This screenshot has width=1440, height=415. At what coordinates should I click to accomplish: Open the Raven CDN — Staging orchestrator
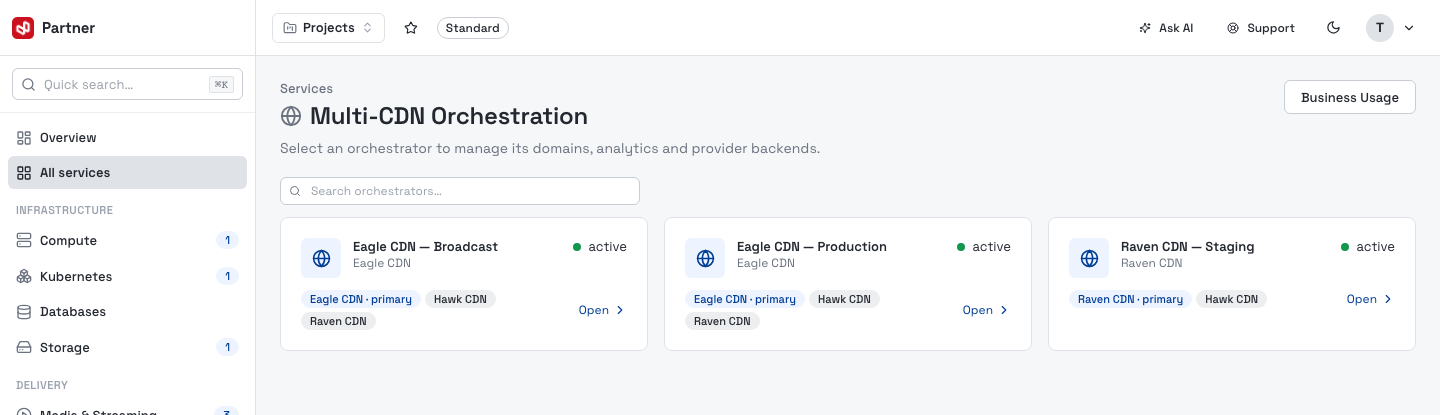(1370, 299)
